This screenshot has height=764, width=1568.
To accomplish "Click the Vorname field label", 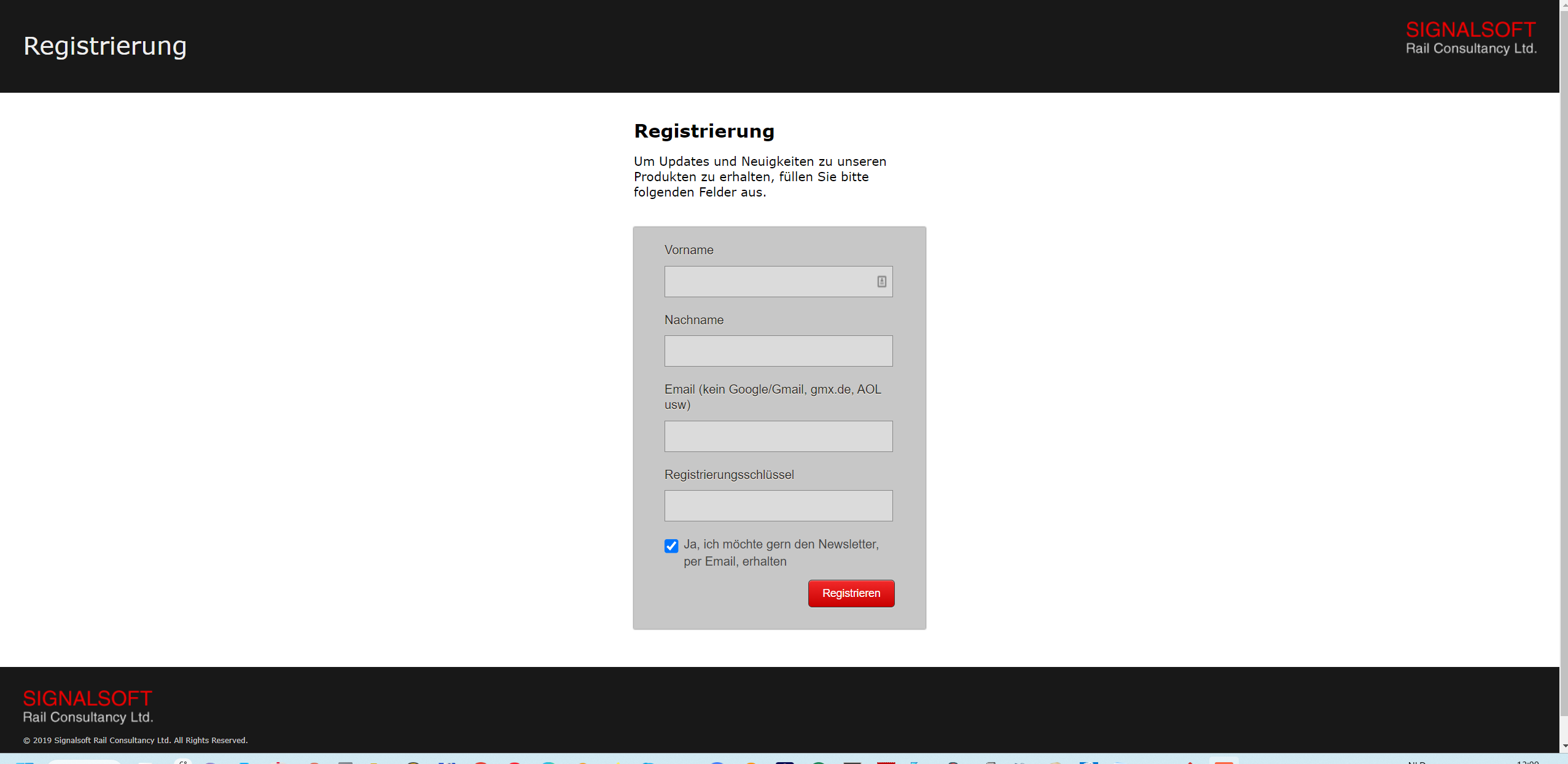I will pos(688,250).
